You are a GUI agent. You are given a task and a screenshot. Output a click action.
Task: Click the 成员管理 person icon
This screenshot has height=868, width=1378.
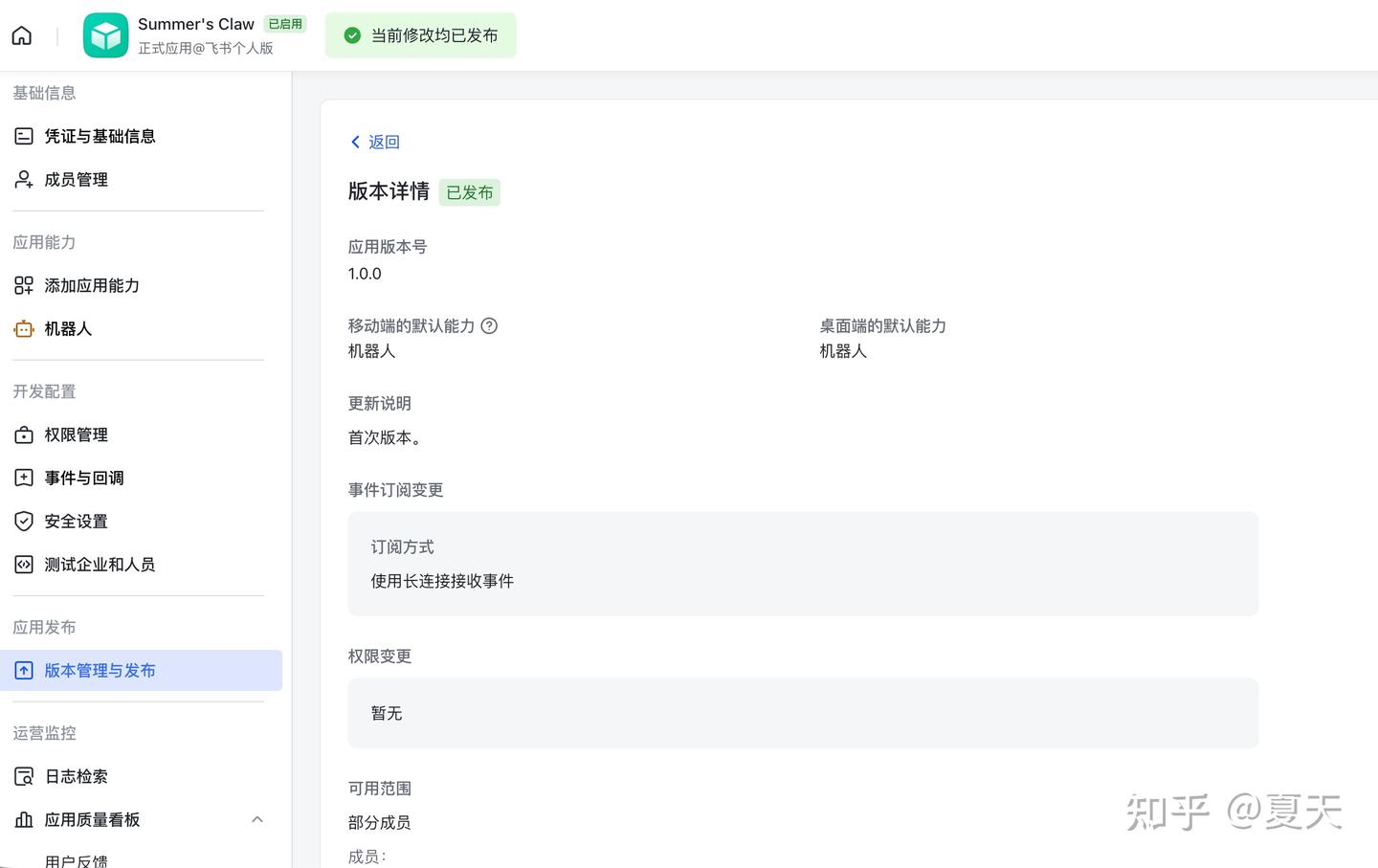tap(24, 179)
